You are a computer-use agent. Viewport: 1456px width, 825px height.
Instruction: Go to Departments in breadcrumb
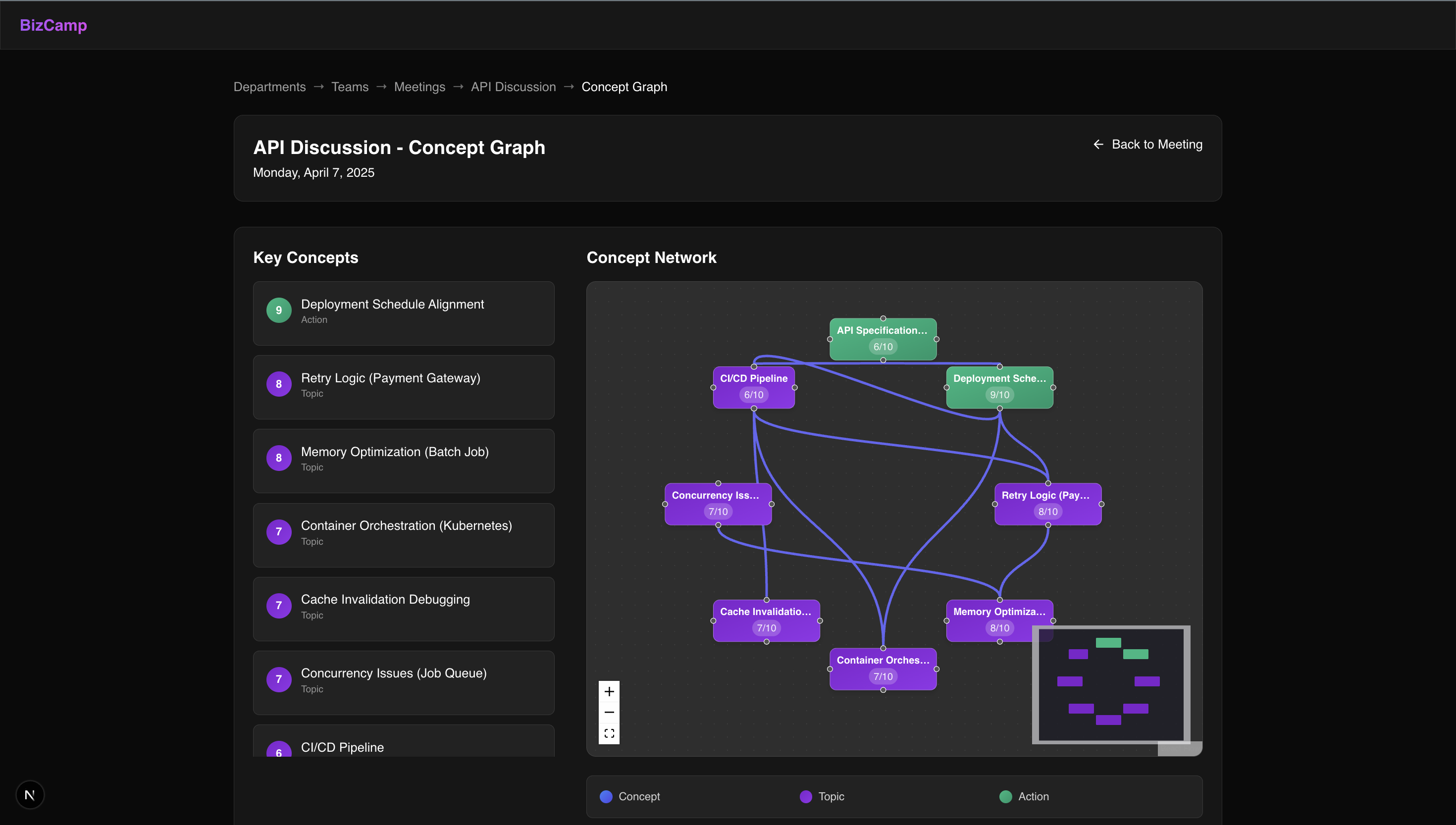(270, 87)
